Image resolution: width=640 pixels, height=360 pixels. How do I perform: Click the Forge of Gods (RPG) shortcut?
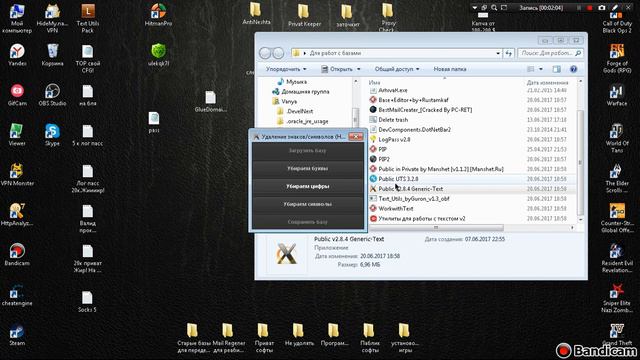[617, 58]
